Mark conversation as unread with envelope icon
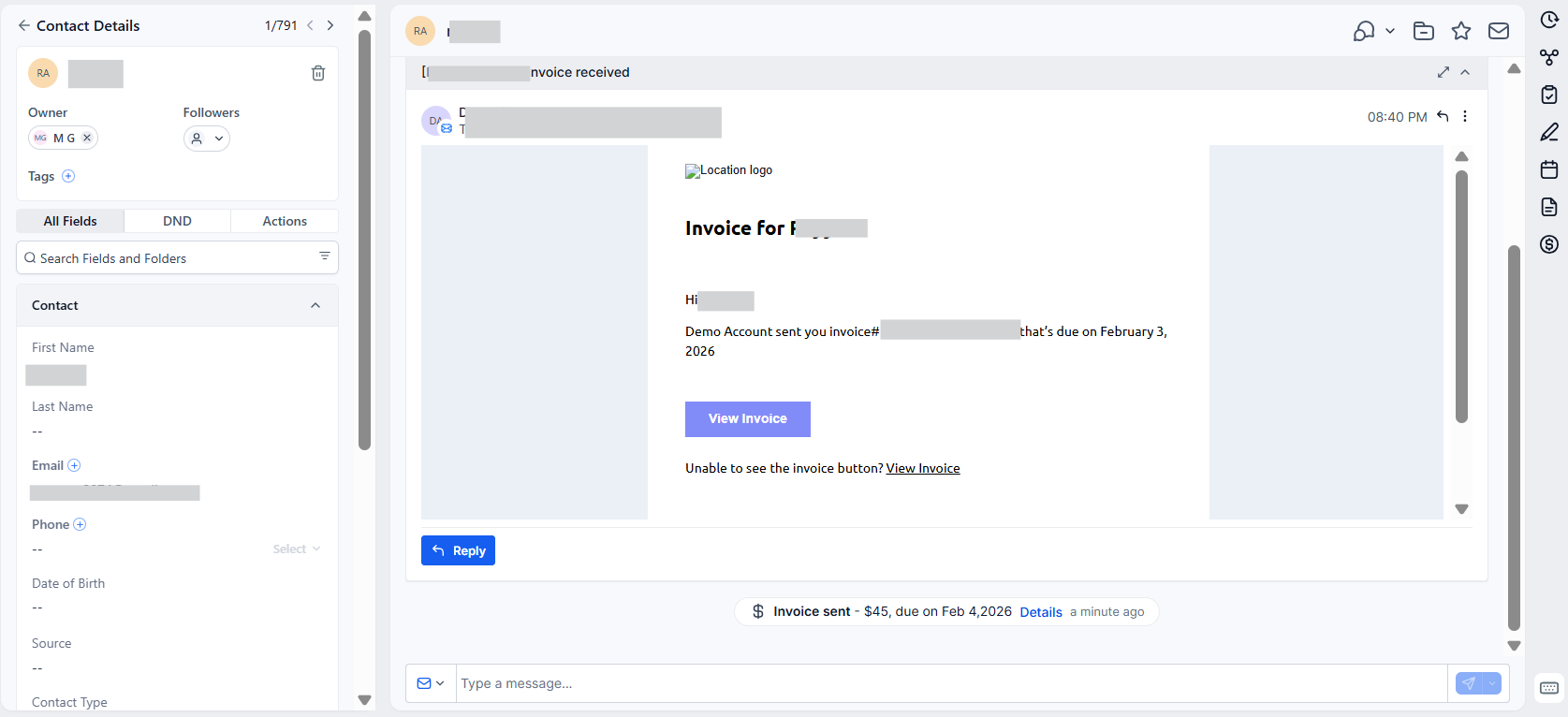 tap(1499, 32)
